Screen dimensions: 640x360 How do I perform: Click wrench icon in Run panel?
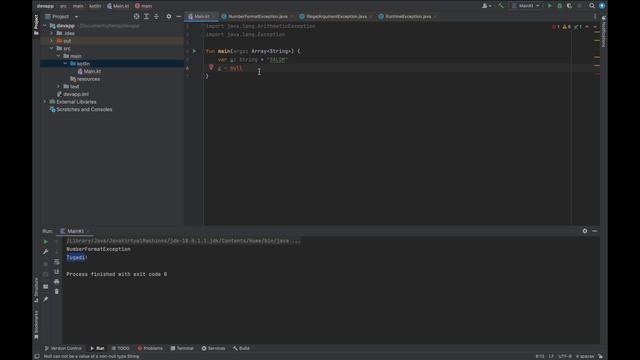click(46, 252)
